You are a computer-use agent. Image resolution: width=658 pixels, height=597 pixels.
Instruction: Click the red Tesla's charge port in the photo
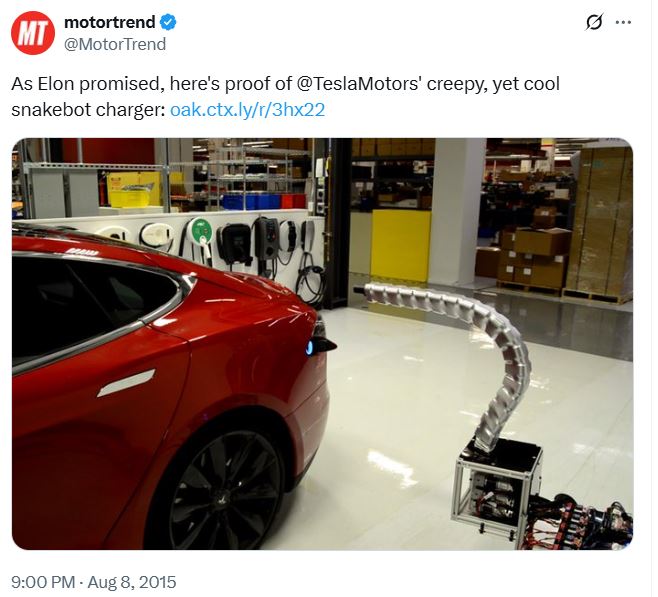click(x=322, y=345)
